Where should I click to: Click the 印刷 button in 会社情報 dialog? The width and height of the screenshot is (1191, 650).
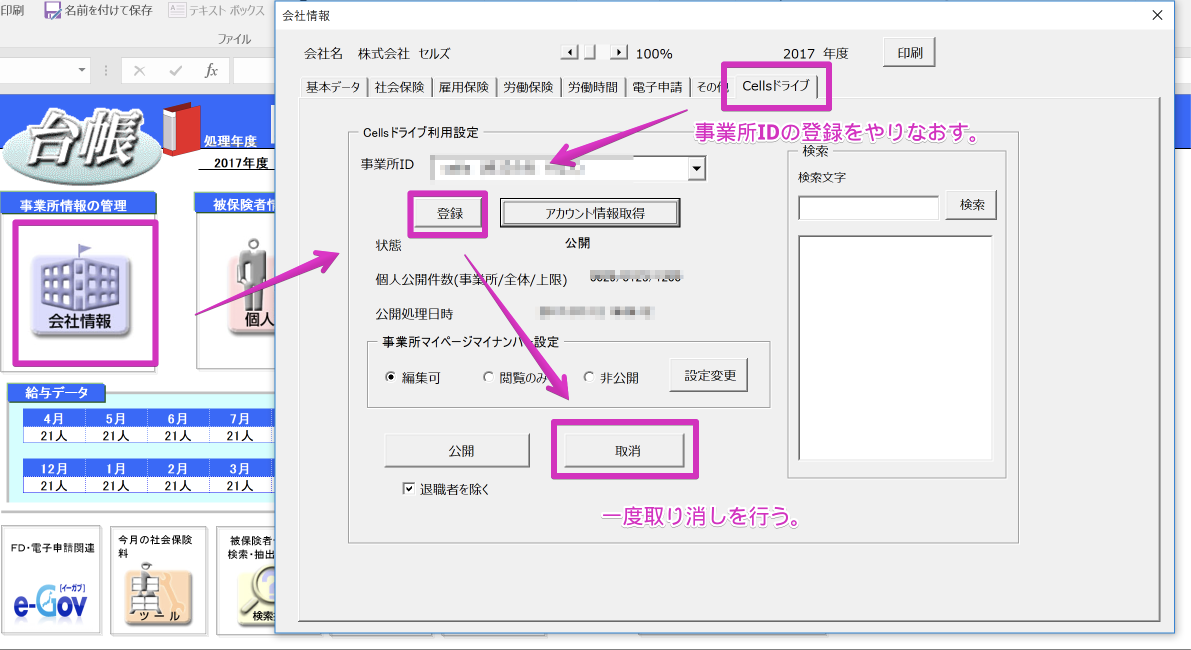(909, 52)
